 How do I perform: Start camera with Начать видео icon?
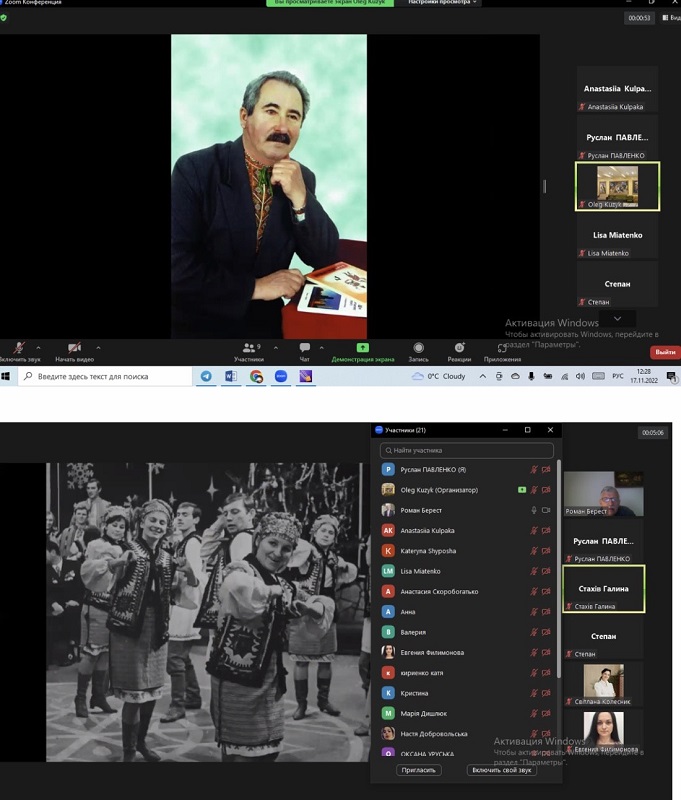click(x=74, y=348)
